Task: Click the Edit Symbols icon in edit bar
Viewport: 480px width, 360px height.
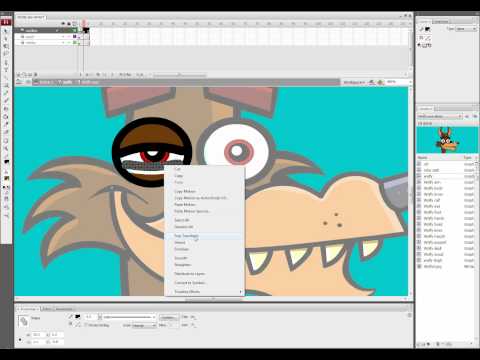Action: click(381, 82)
